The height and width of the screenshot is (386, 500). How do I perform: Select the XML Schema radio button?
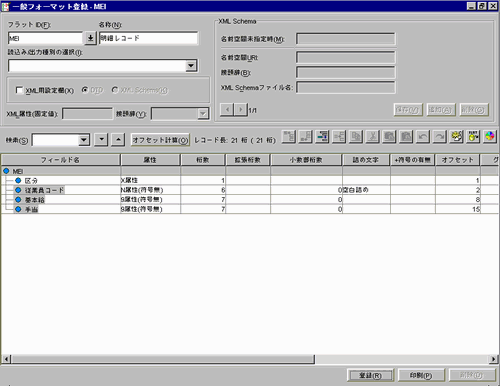pyautogui.click(x=115, y=90)
